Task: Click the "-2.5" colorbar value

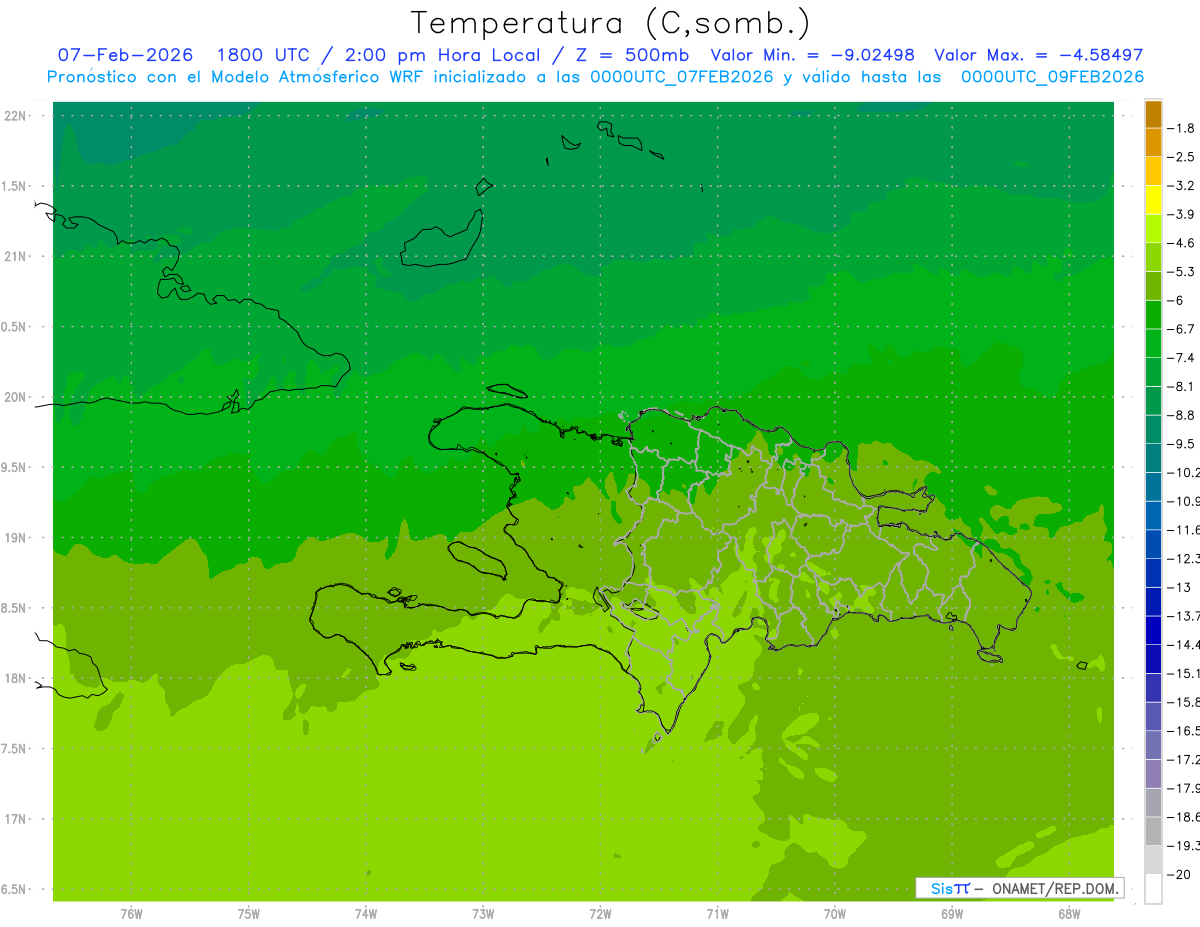Action: (x=1181, y=157)
